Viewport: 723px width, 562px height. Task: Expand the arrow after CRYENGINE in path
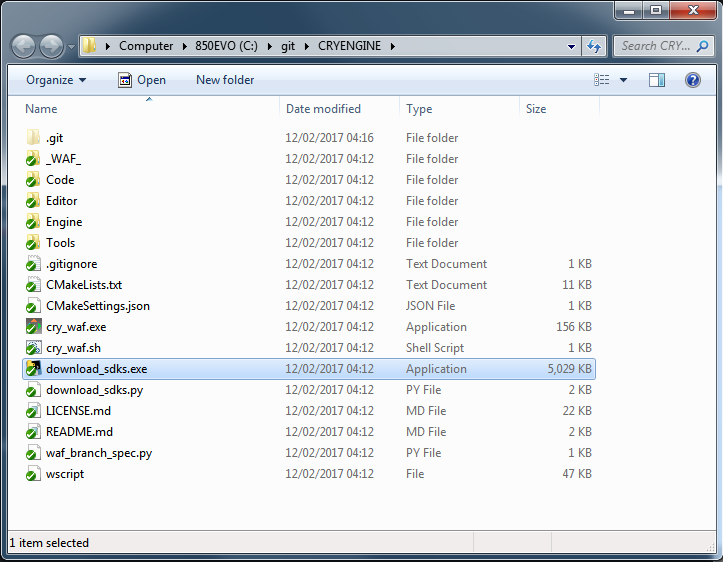[x=393, y=46]
